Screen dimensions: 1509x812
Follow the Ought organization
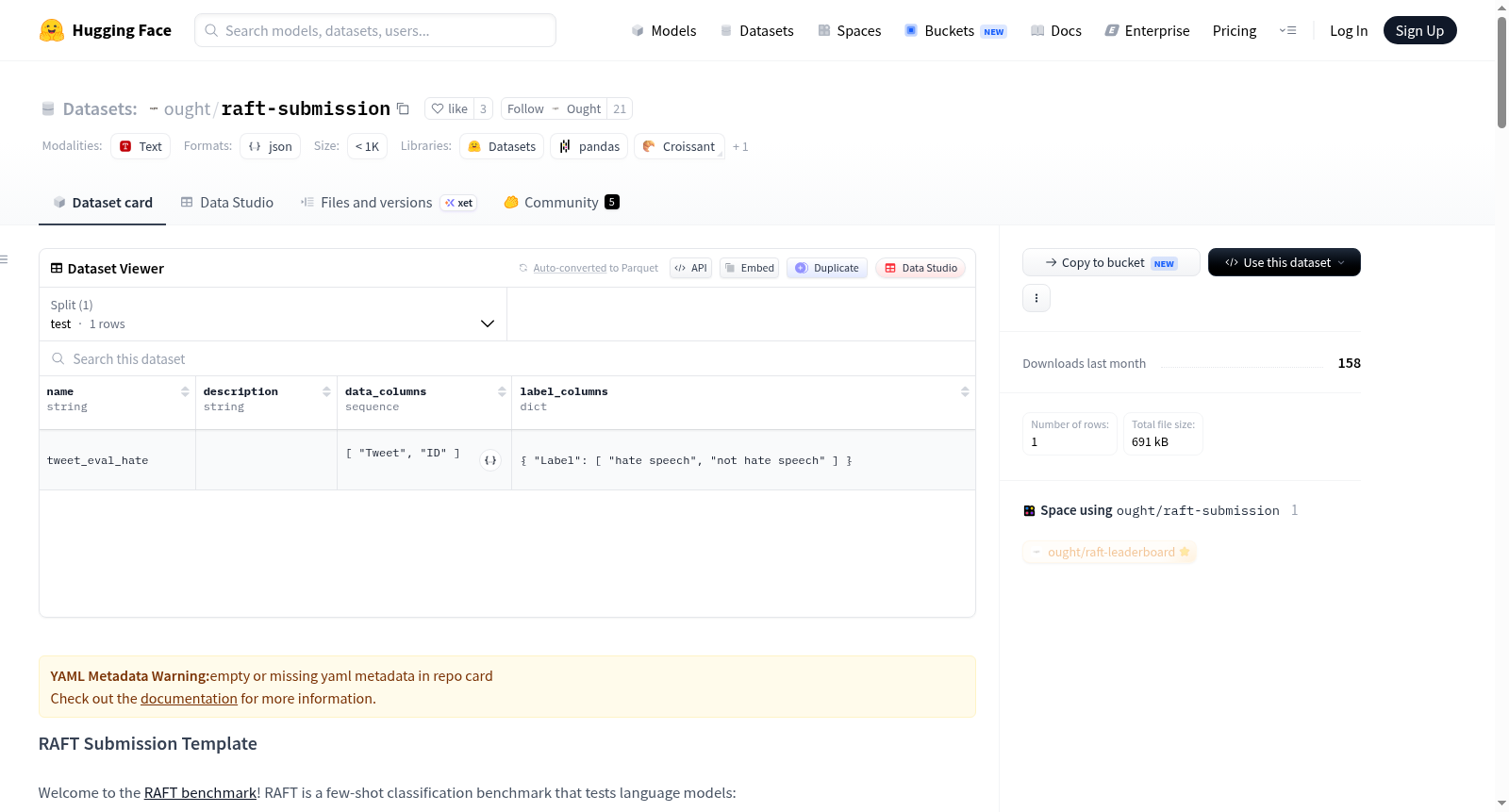pos(554,108)
